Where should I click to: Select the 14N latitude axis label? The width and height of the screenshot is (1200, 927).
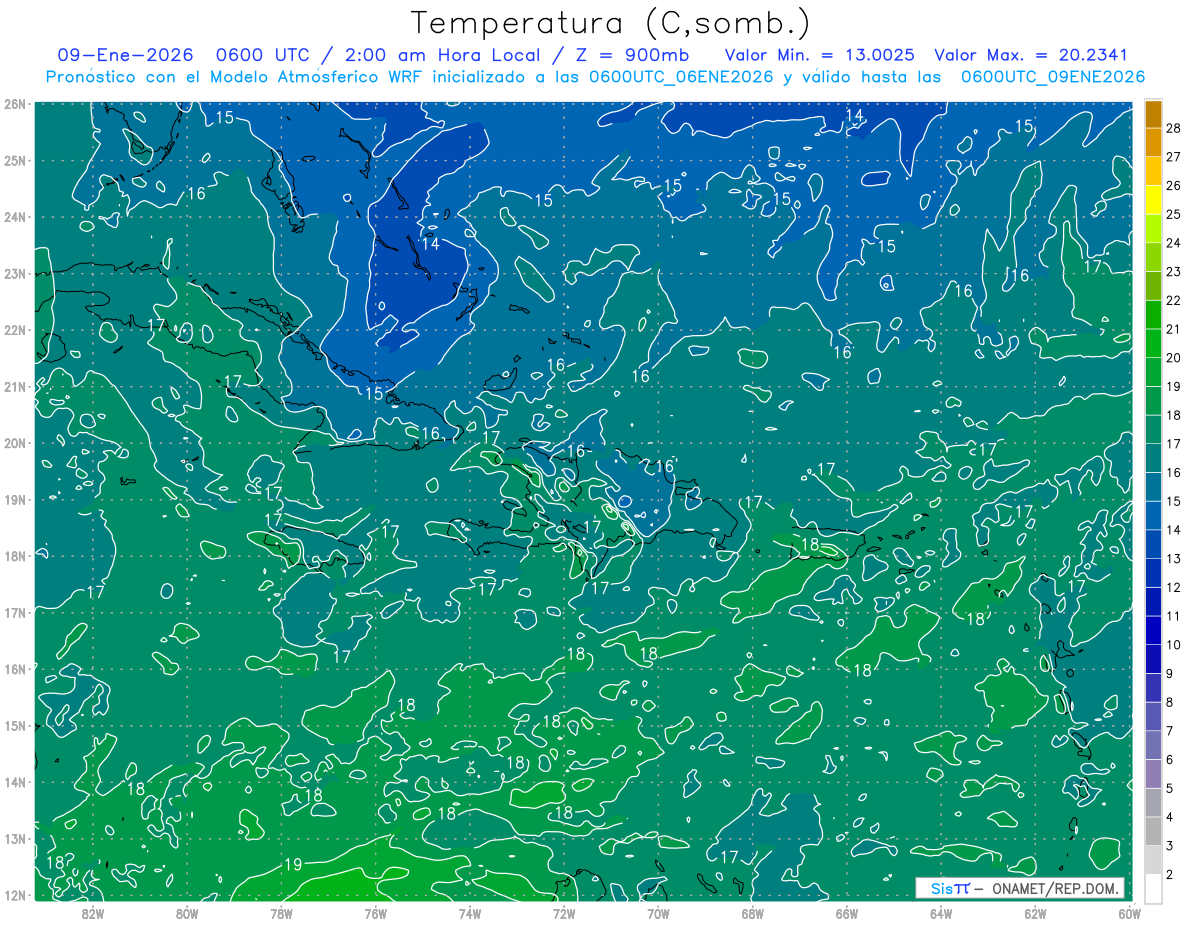(x=14, y=782)
